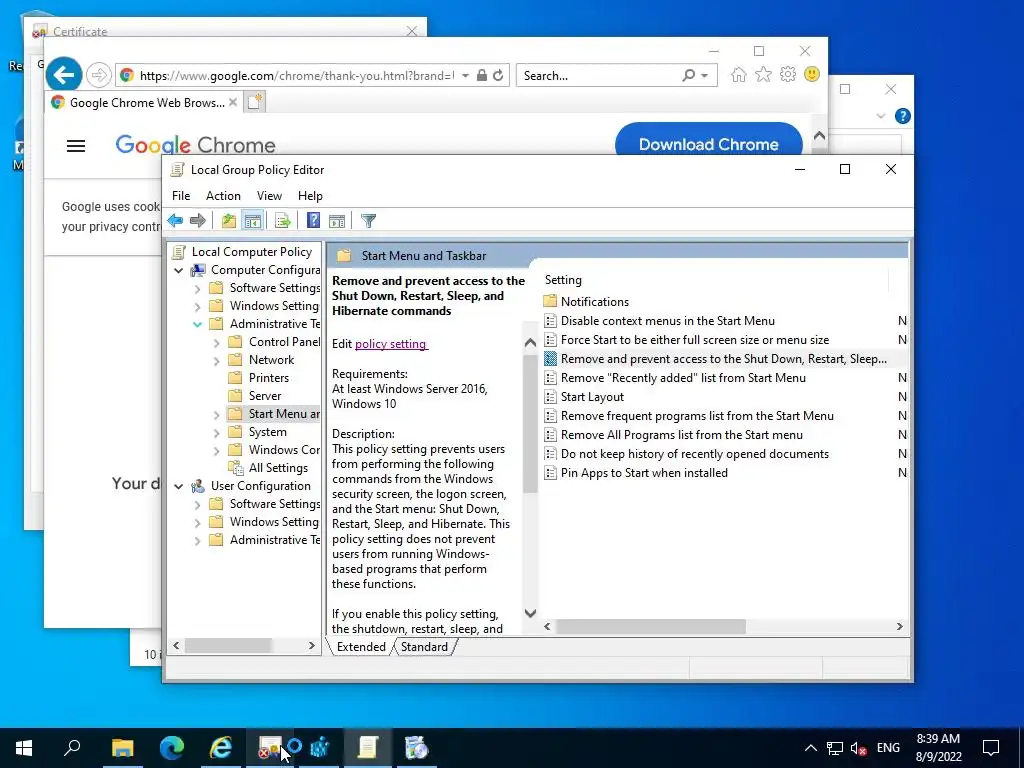1024x768 pixels.
Task: Open new tab button in Internet Explorer
Action: [255, 102]
